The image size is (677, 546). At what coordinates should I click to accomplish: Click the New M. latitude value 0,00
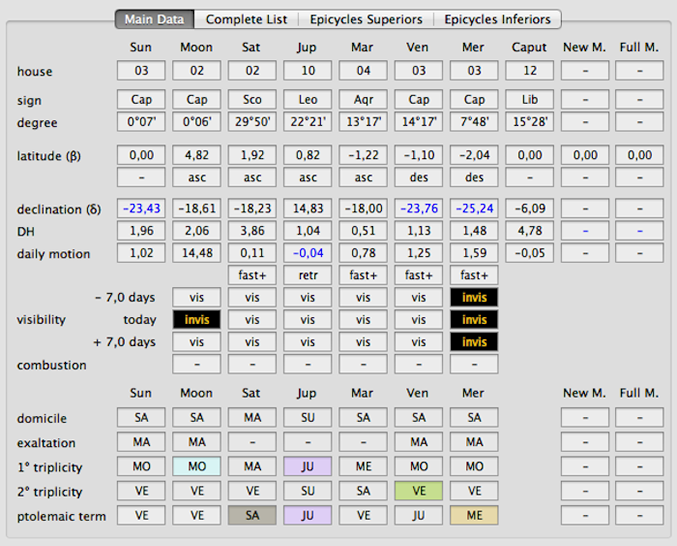(x=585, y=155)
